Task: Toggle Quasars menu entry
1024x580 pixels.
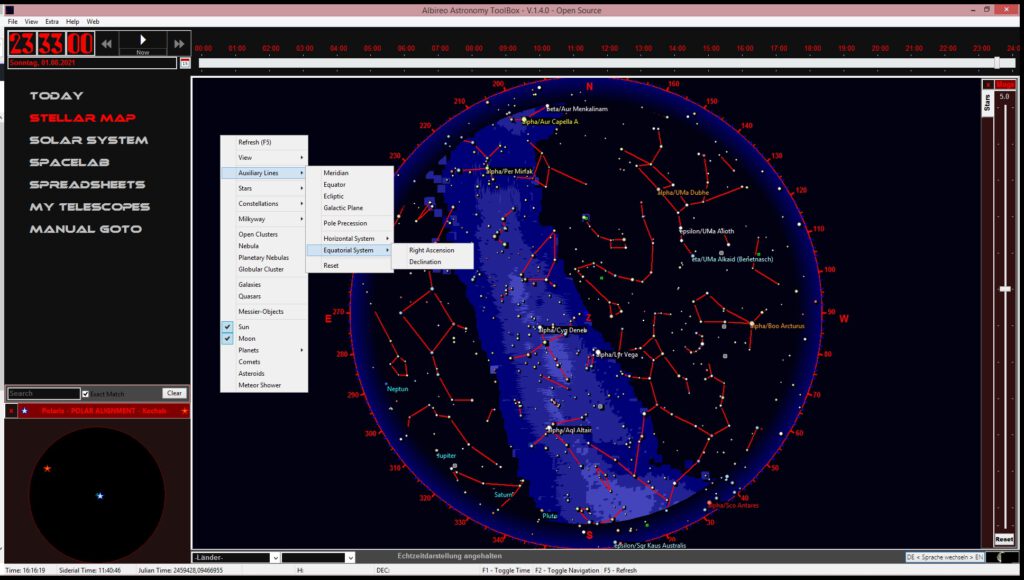Action: pyautogui.click(x=264, y=297)
